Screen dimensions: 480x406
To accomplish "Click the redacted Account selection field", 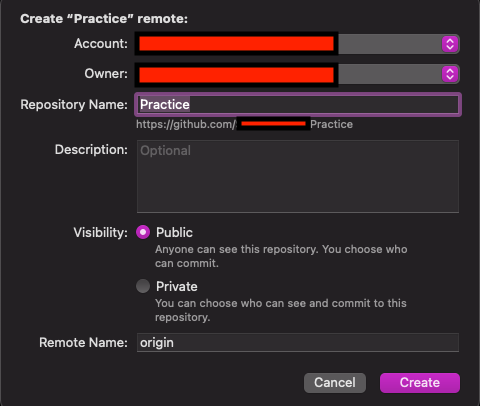I will click(297, 44).
